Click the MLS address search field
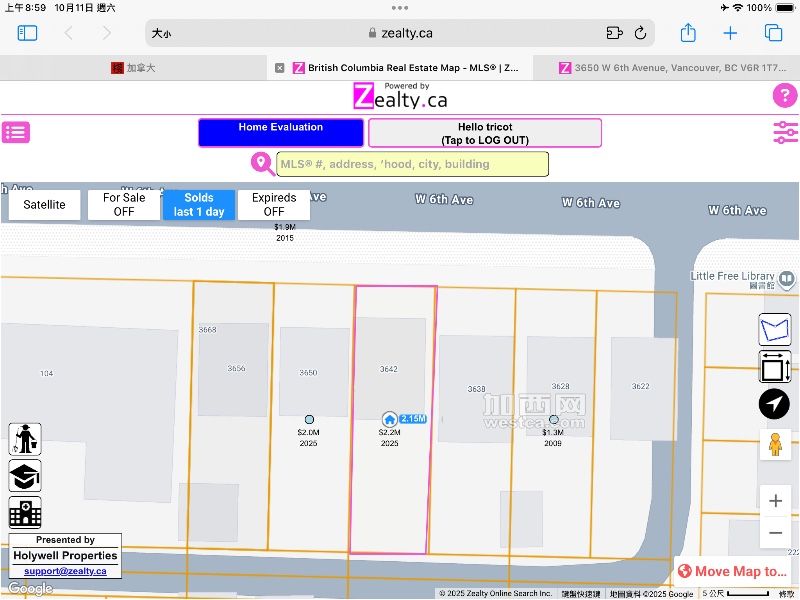 coord(412,164)
